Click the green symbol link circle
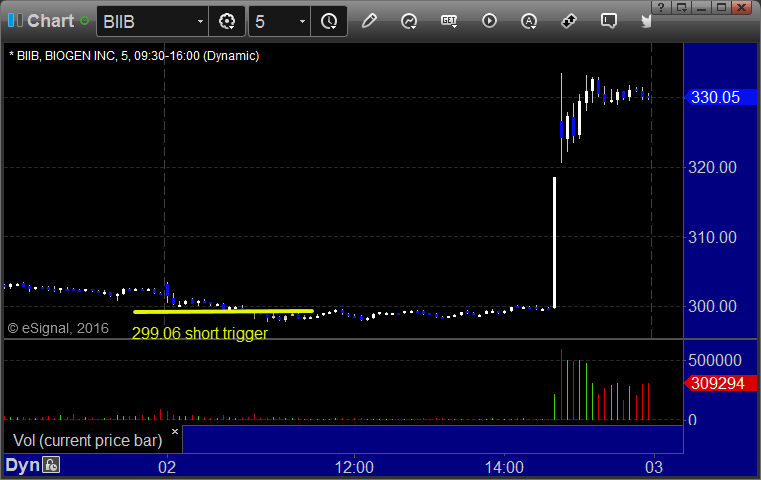The width and height of the screenshot is (761, 480). coord(84,21)
